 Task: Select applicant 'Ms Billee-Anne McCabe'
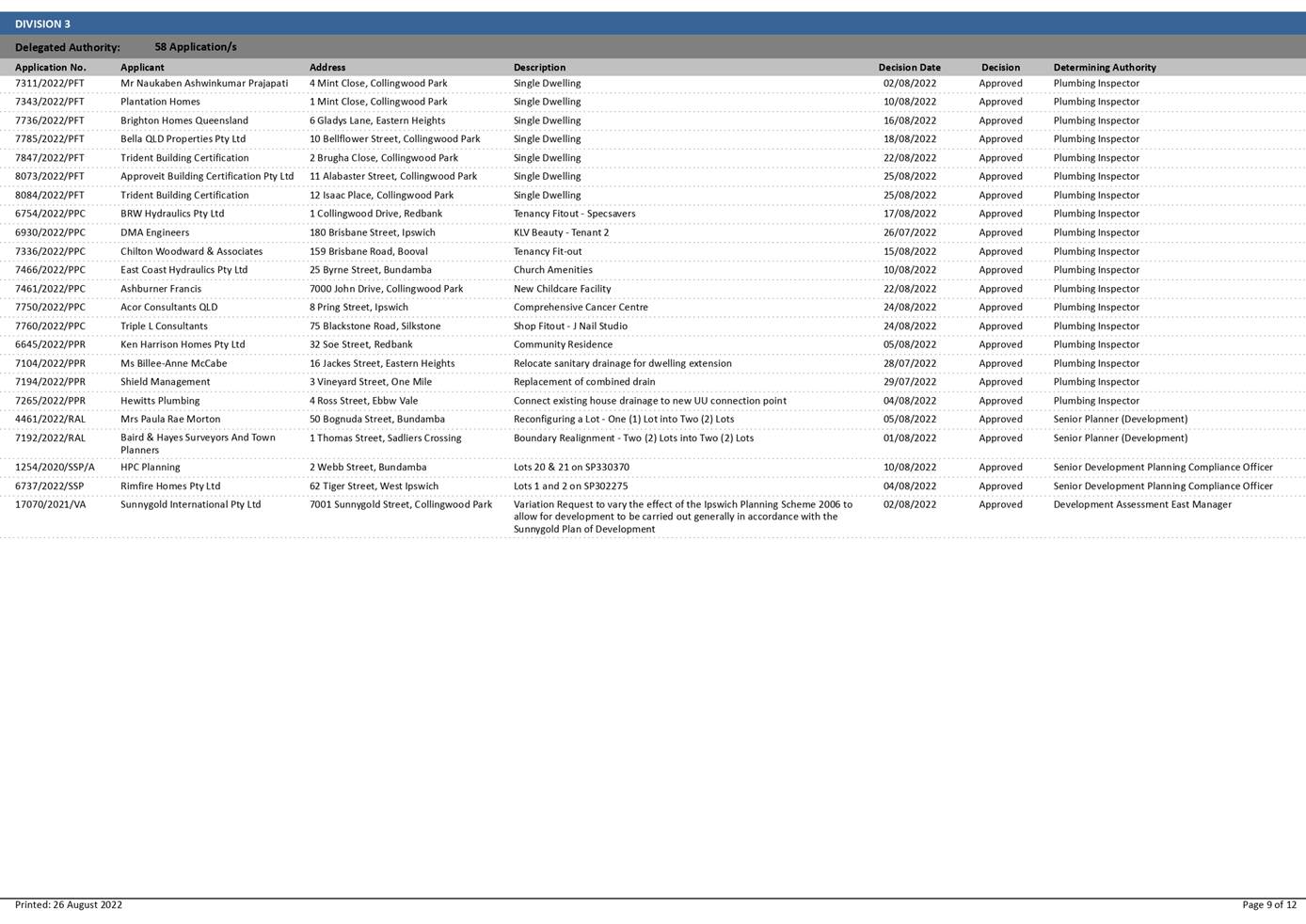(173, 363)
